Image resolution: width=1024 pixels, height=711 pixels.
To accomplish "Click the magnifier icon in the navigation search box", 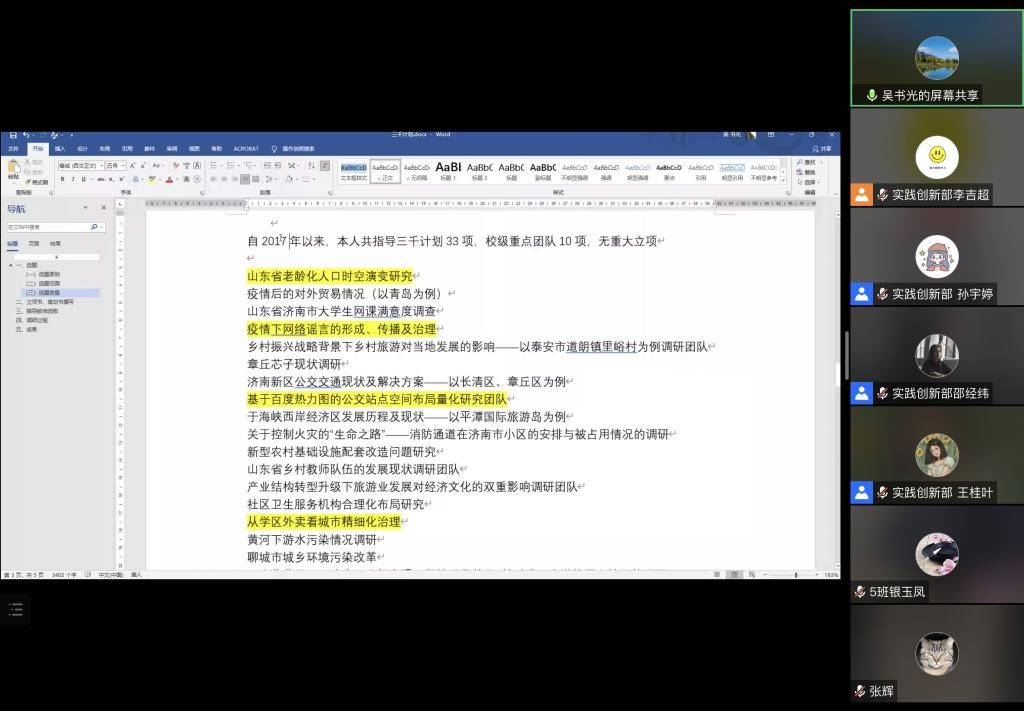I will (x=93, y=227).
